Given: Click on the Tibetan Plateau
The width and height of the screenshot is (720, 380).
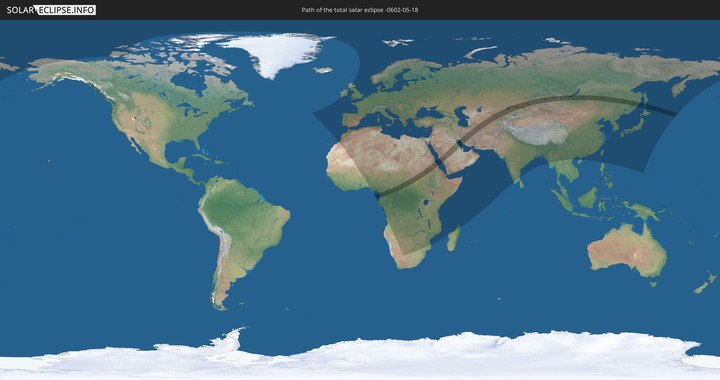Looking at the screenshot, I should pyautogui.click(x=535, y=132).
